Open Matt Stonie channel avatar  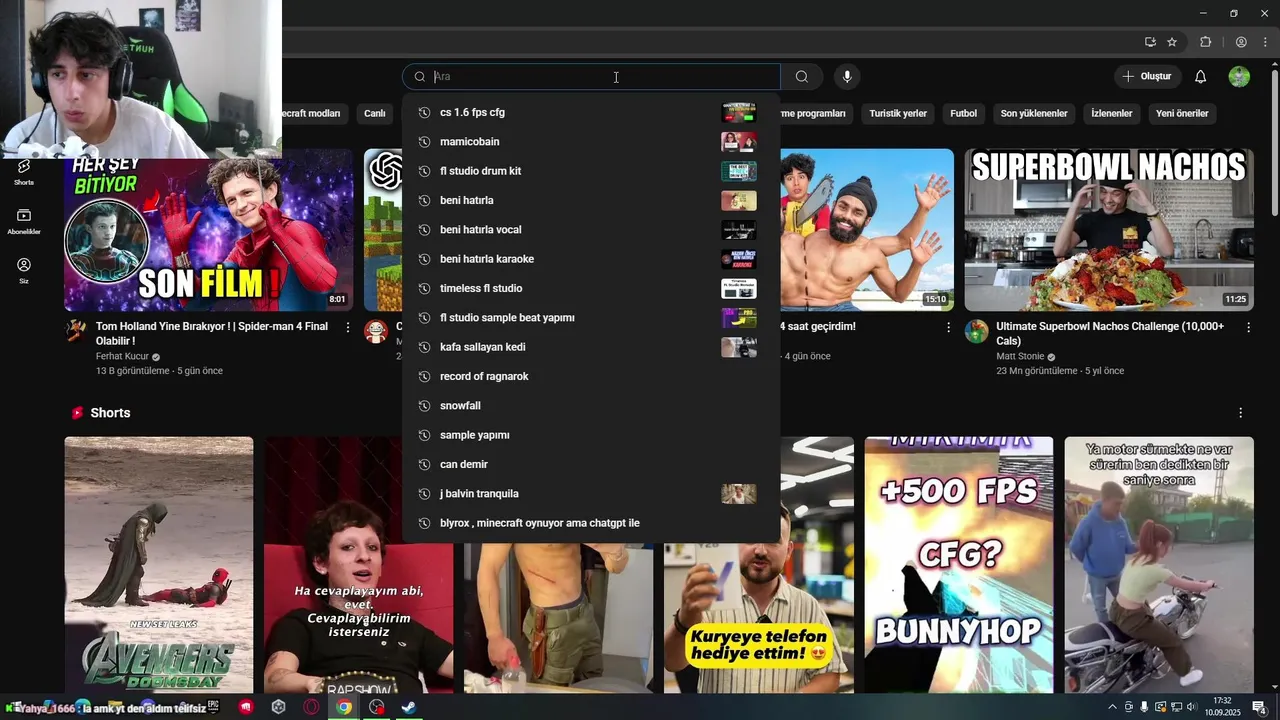click(977, 332)
